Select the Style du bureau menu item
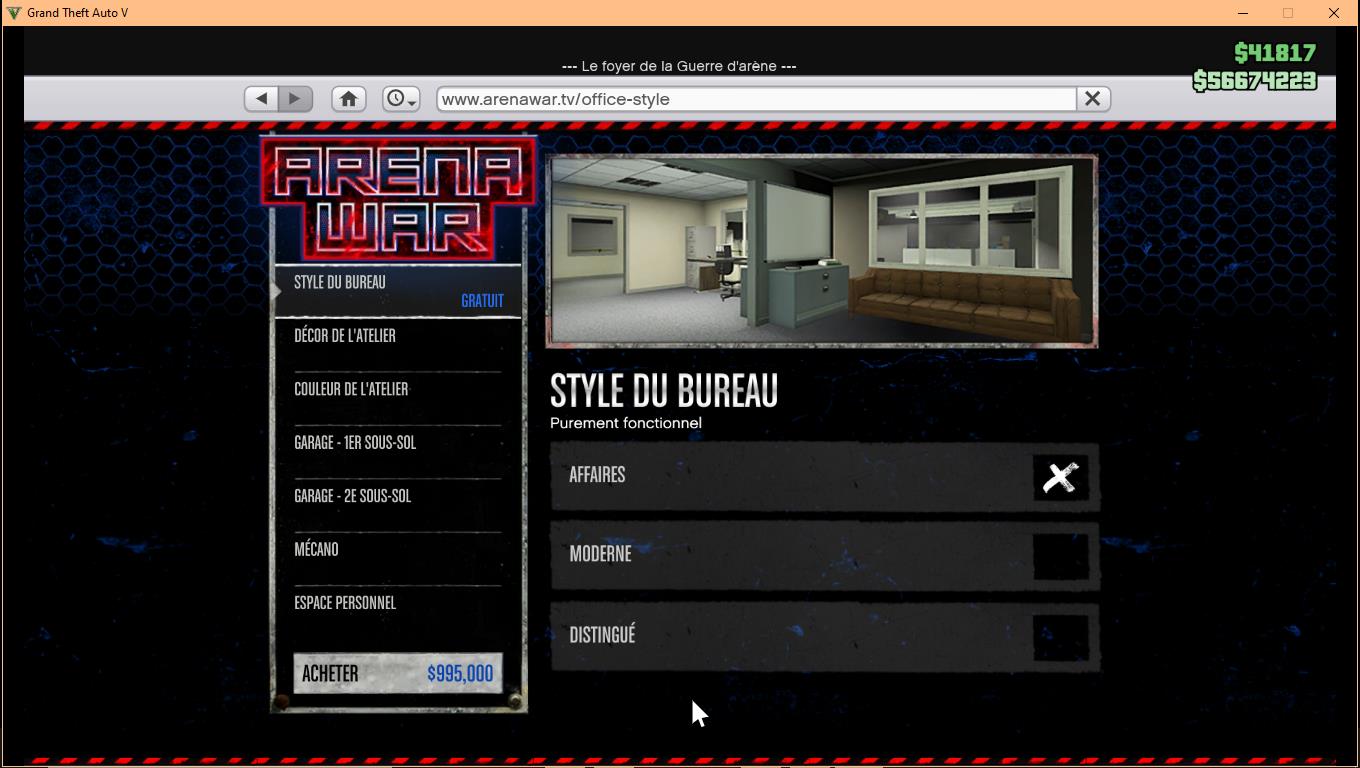The image size is (1360, 768). pos(398,291)
